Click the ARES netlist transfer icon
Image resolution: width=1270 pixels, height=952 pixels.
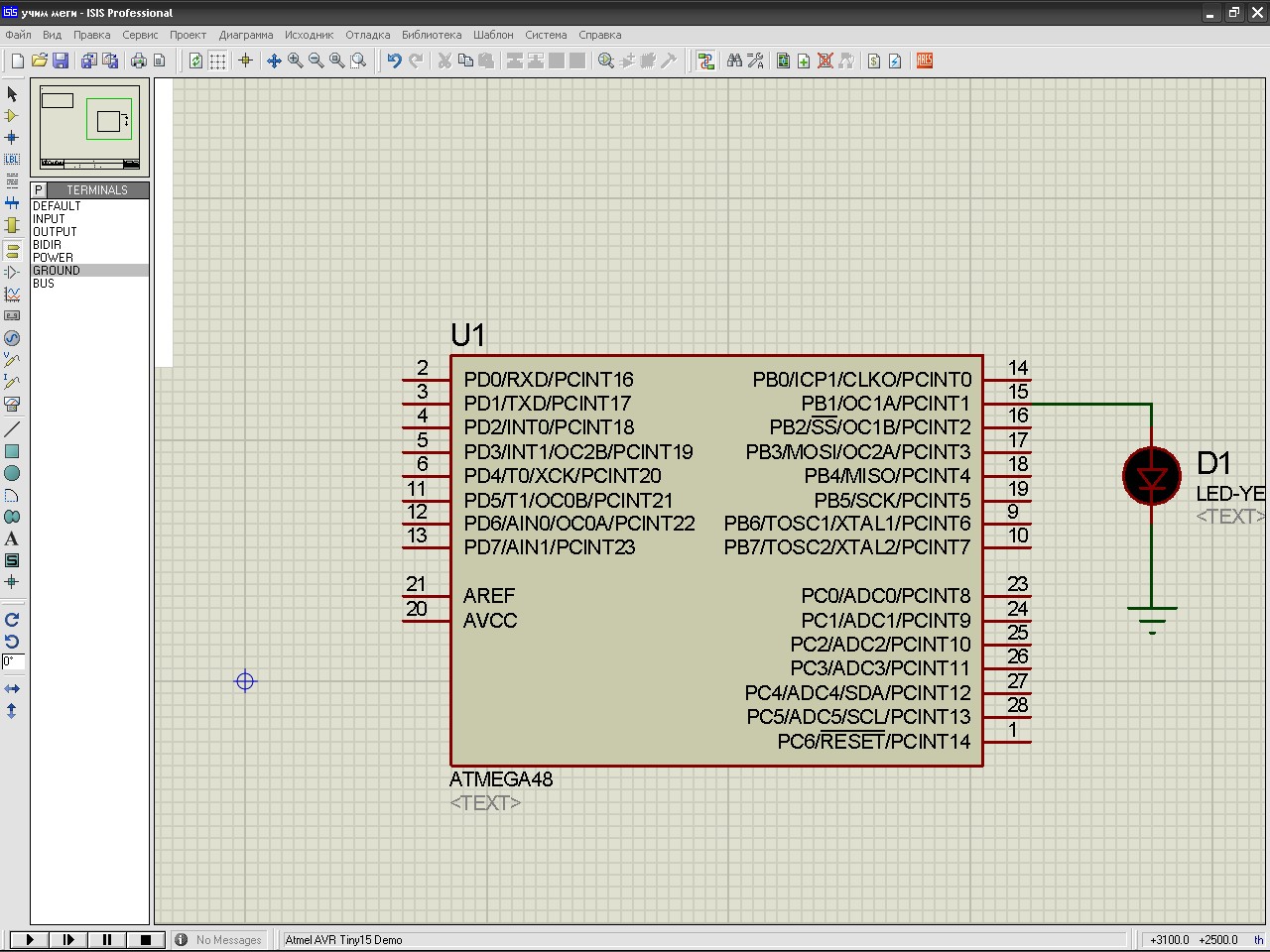[925, 60]
